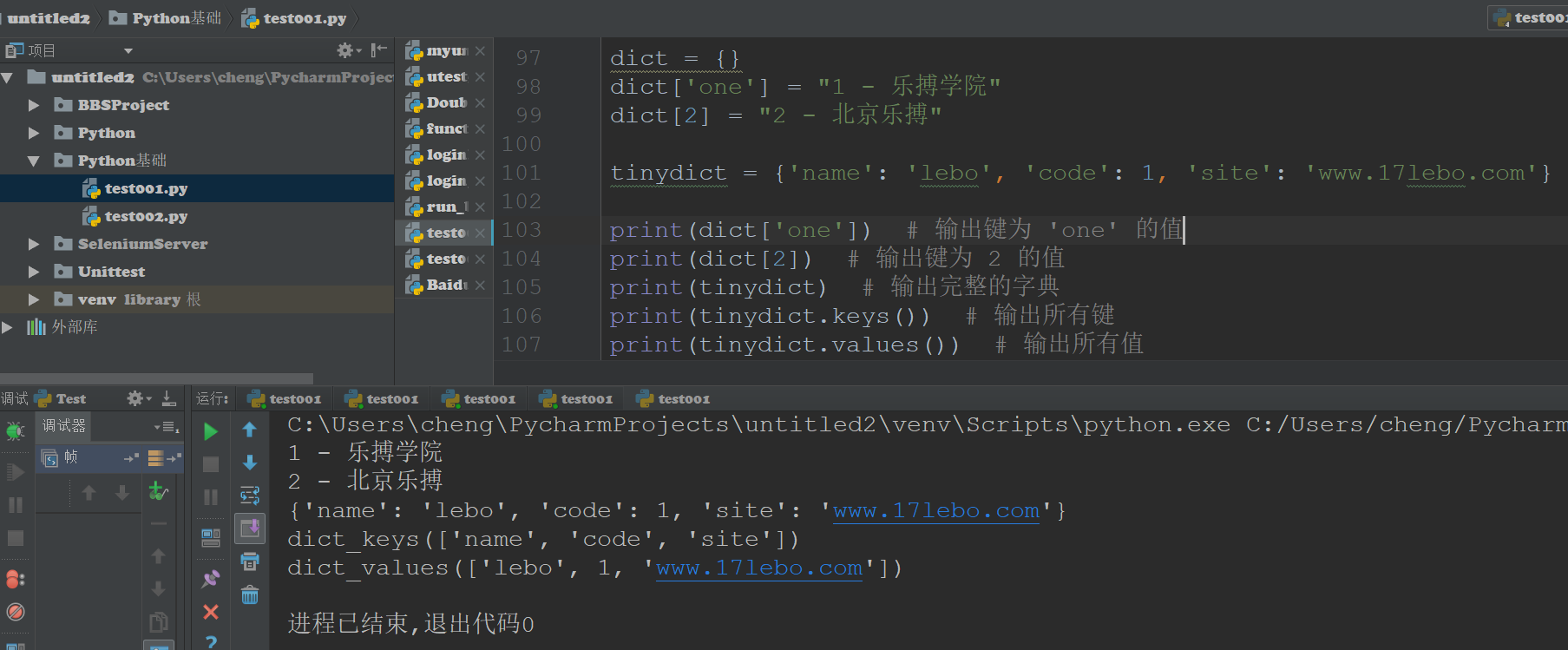Open Project panel gear settings
This screenshot has width=1568, height=650.
coord(348,50)
